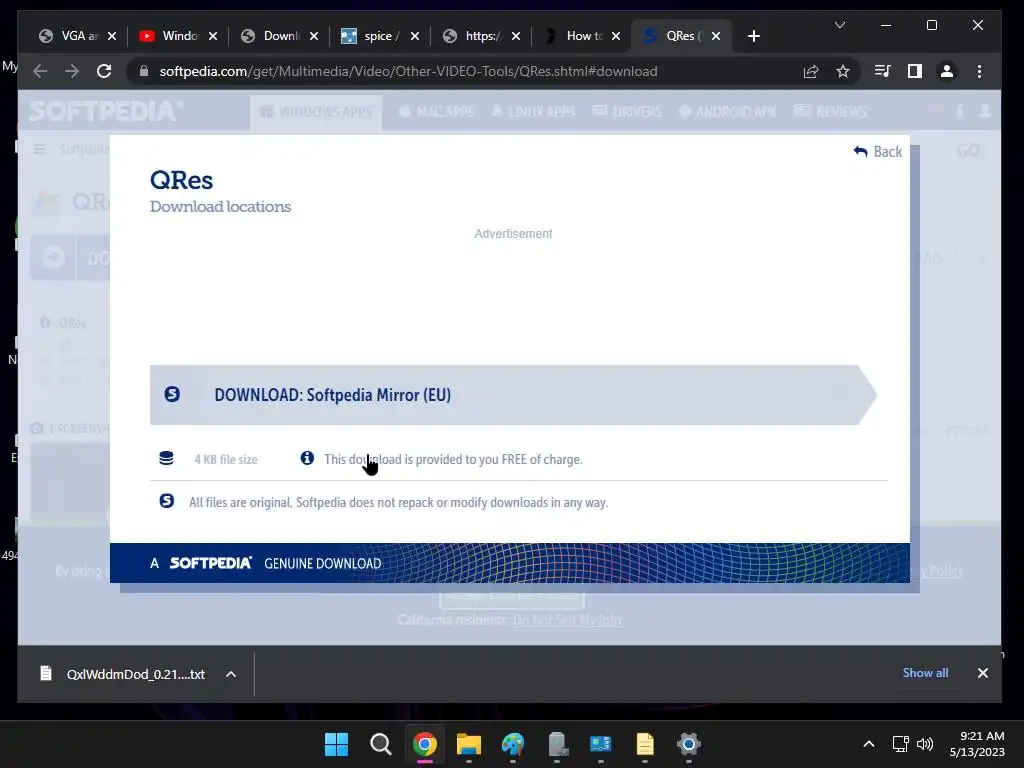
Task: Close the YouTube Windo tab
Action: [212, 36]
